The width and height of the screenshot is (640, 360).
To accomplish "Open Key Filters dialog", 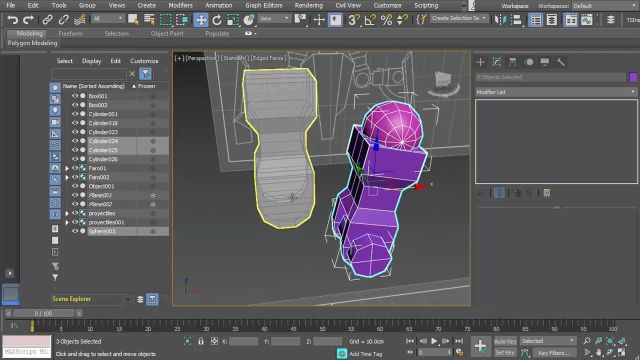I will tap(553, 353).
